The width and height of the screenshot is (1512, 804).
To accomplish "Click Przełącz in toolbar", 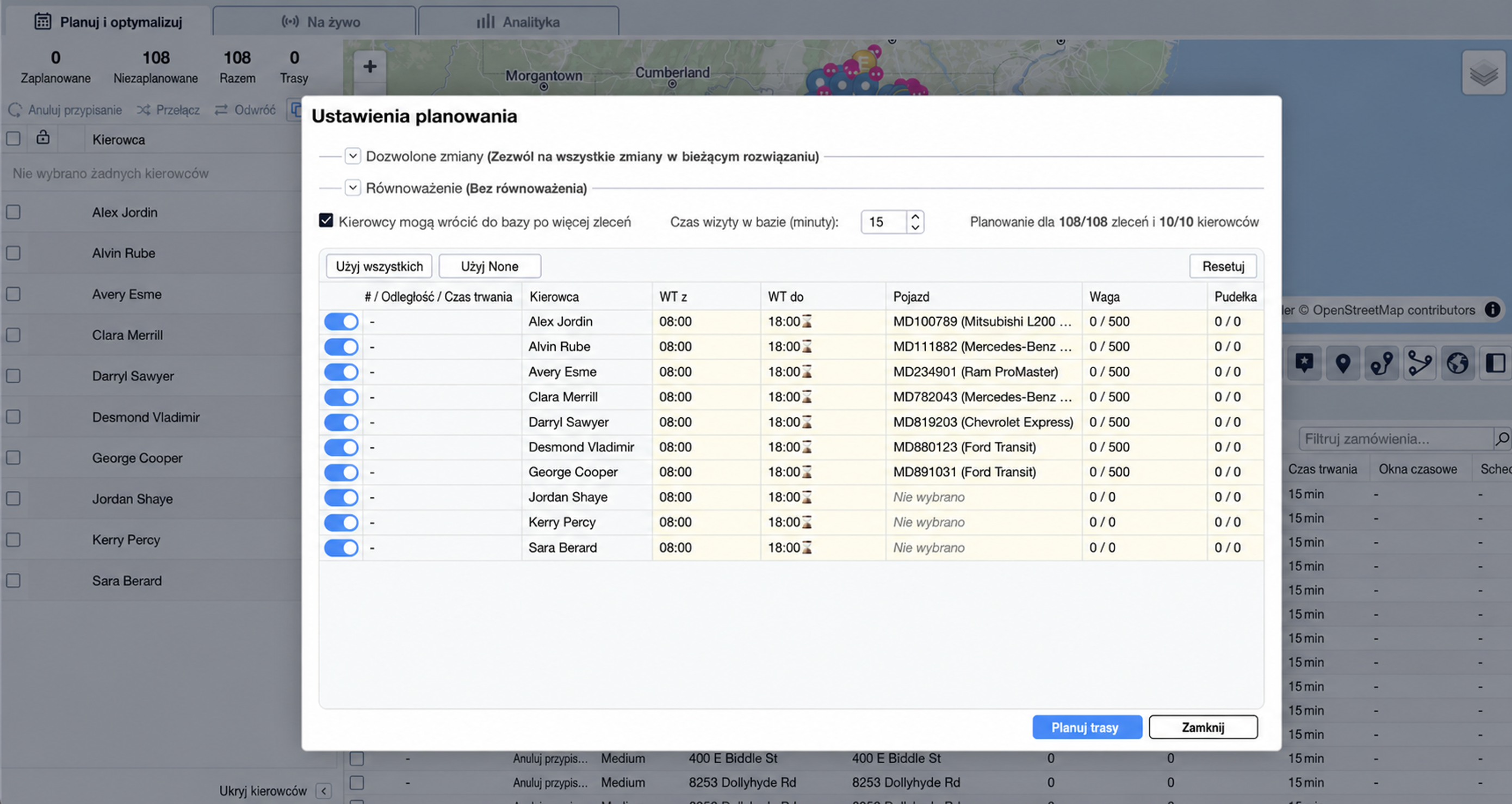I will [169, 110].
